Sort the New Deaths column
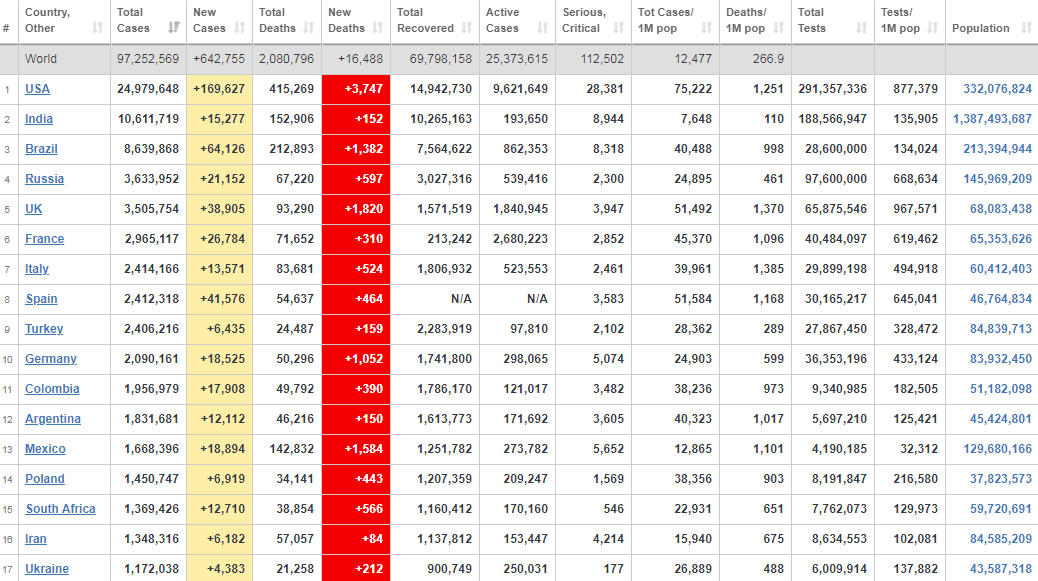This screenshot has height=581, width=1038. click(x=377, y=28)
